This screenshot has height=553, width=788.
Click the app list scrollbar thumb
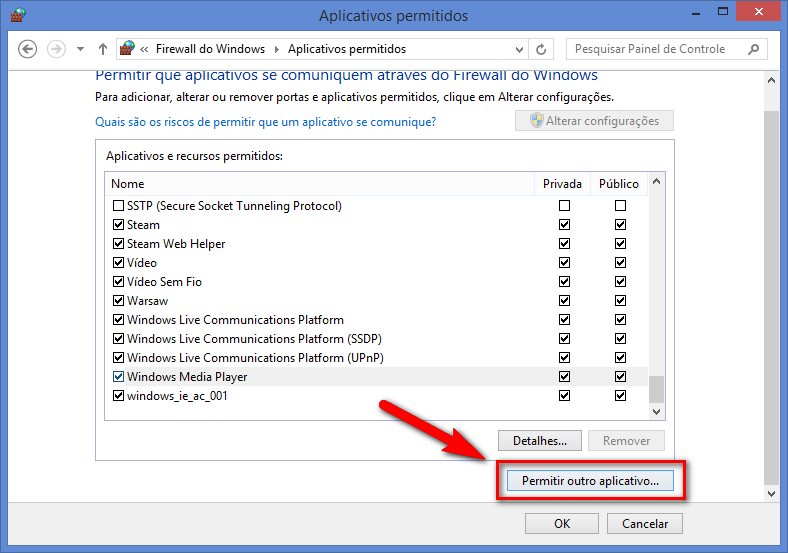pyautogui.click(x=656, y=390)
